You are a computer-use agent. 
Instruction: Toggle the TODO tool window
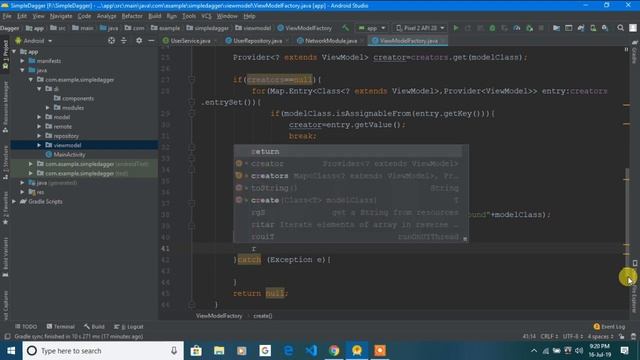pos(26,327)
